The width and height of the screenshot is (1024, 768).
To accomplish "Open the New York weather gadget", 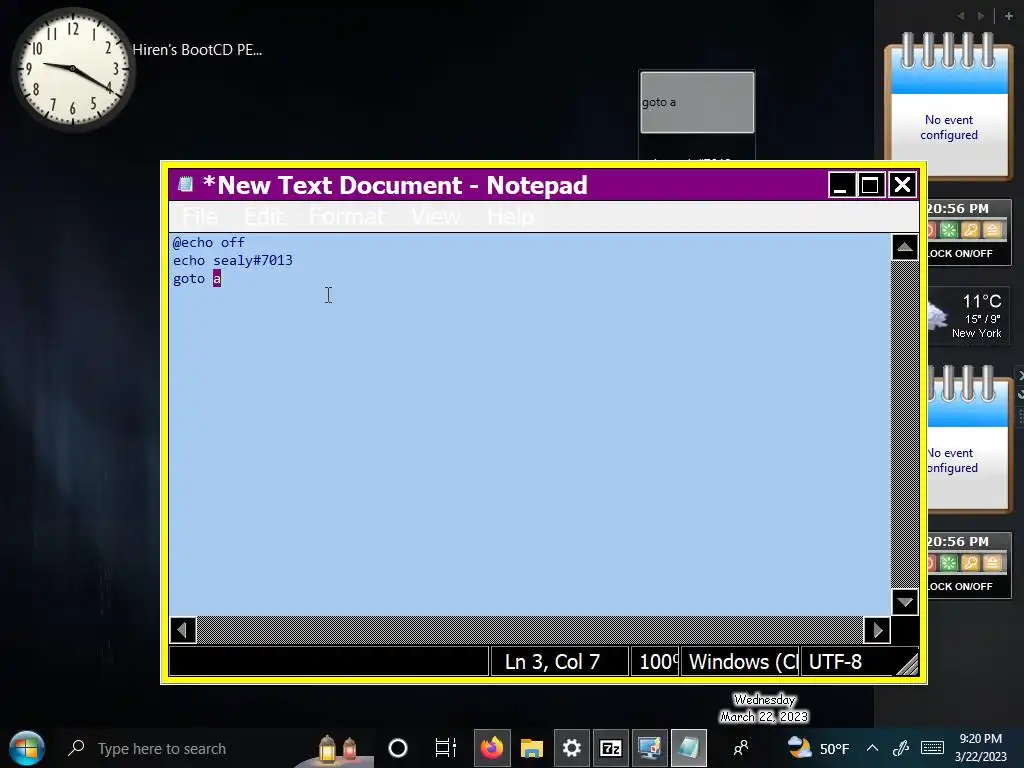I will click(968, 317).
